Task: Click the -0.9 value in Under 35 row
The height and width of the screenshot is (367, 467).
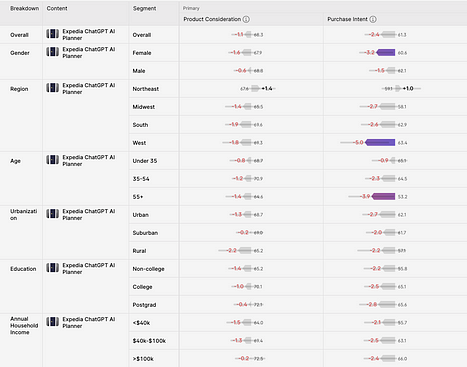Action: tap(384, 160)
